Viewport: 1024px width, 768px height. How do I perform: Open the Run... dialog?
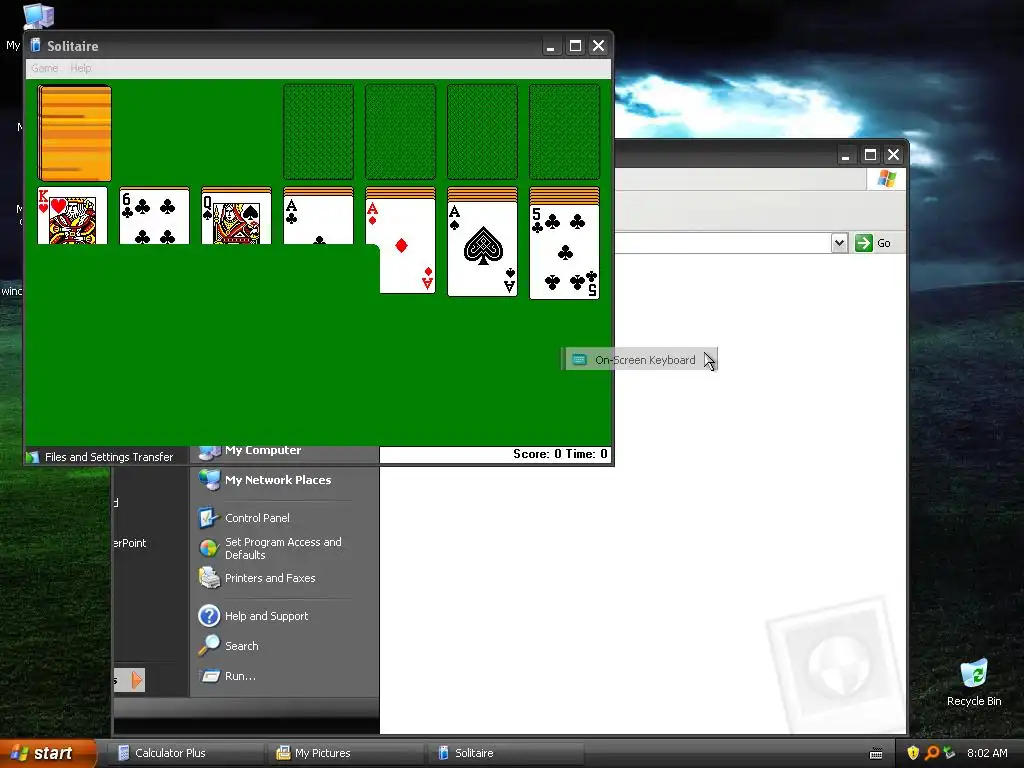(240, 676)
